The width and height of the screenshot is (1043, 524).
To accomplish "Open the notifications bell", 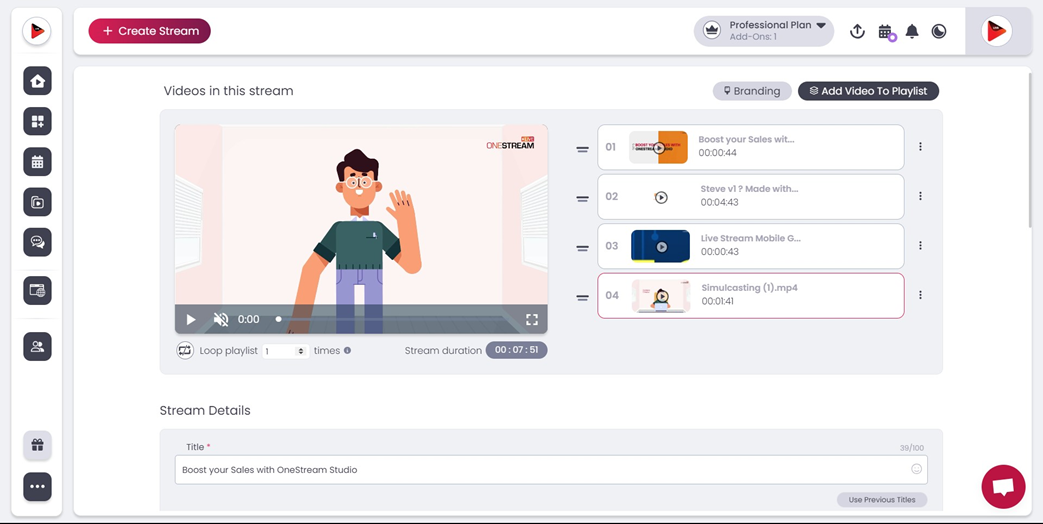I will [x=912, y=31].
